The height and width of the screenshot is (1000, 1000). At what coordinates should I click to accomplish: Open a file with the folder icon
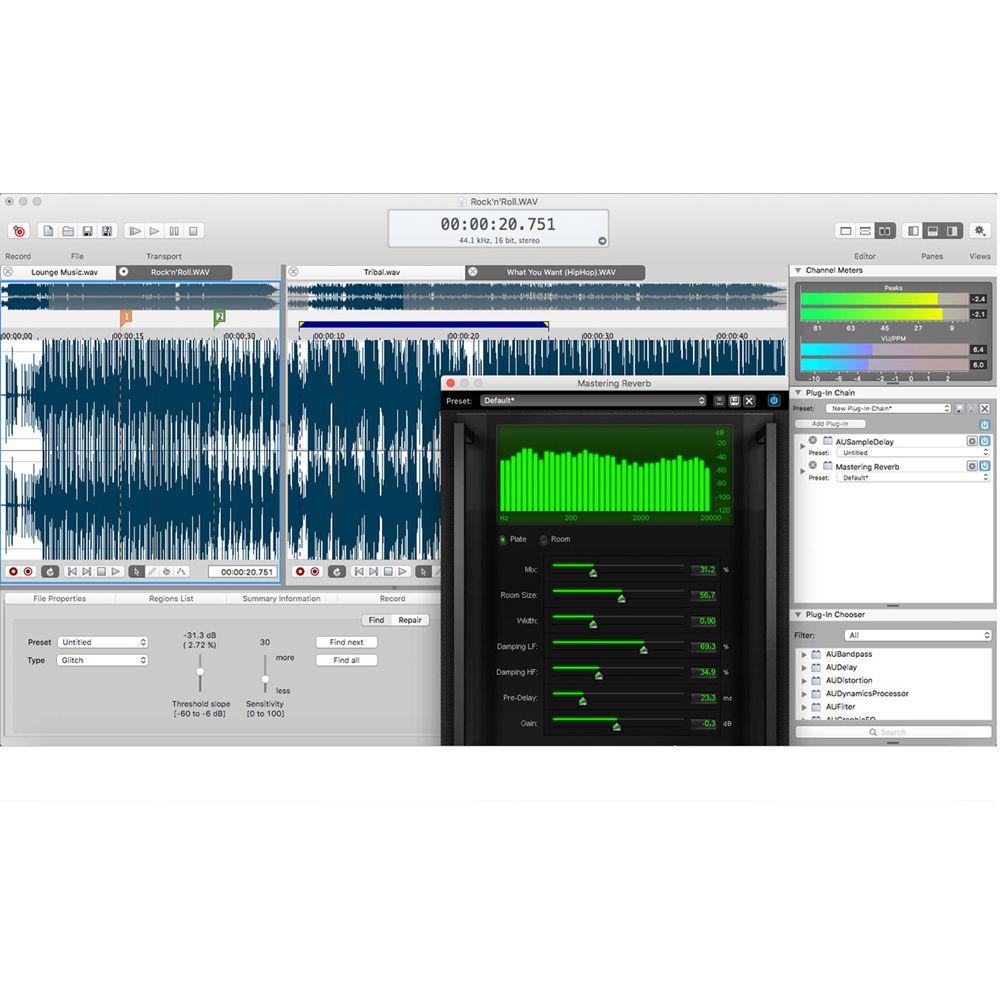click(67, 230)
